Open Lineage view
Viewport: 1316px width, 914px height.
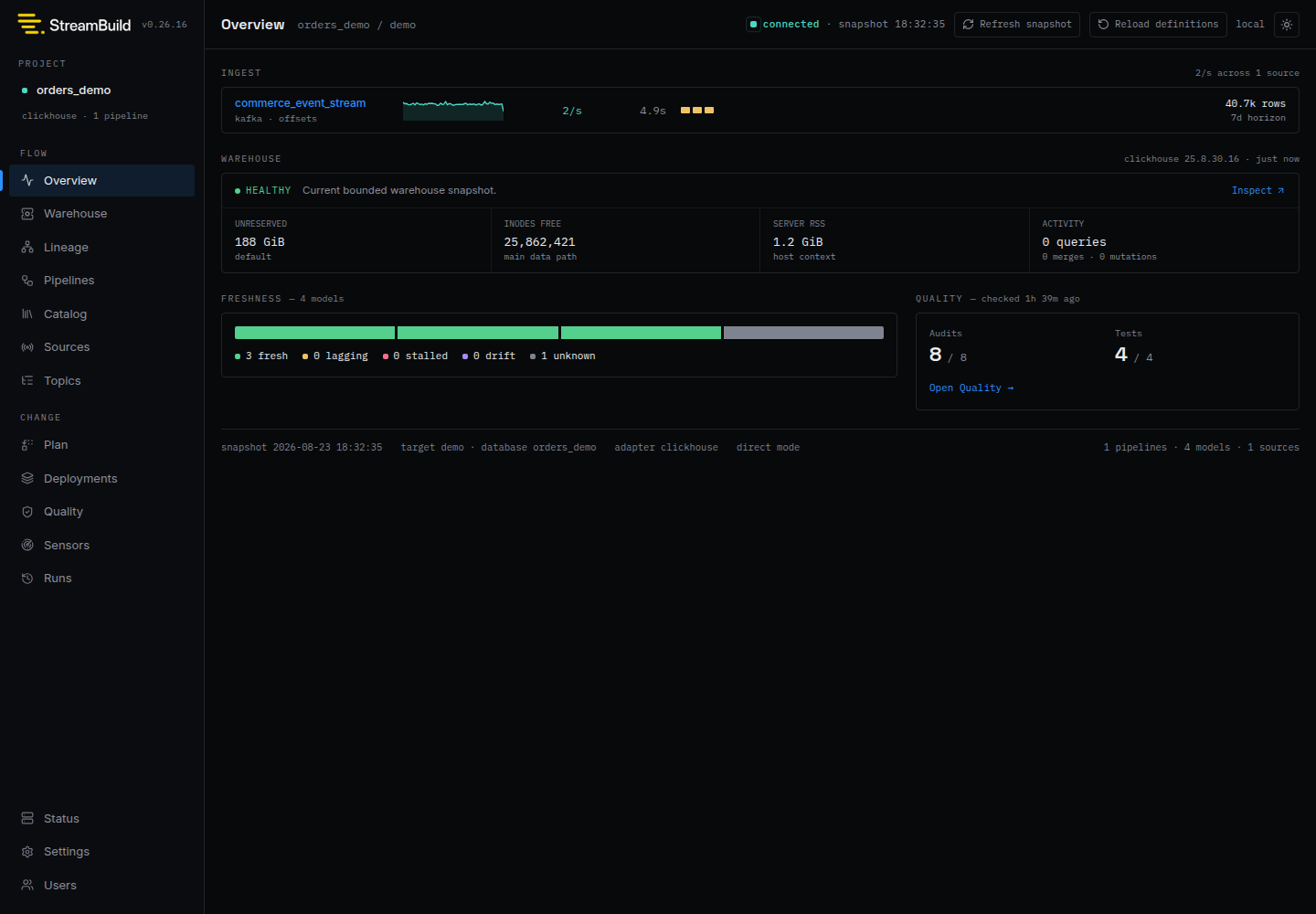pos(102,248)
